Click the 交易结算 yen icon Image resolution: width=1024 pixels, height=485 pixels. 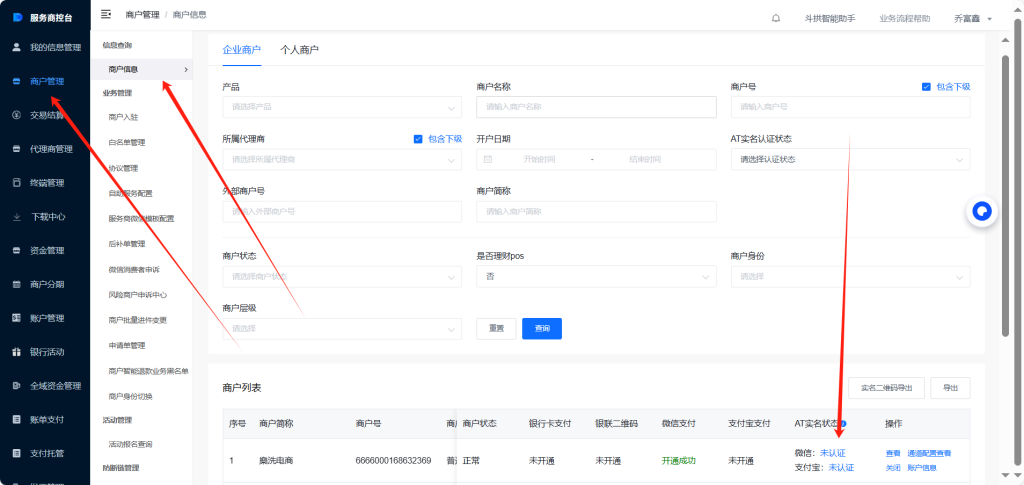pyautogui.click(x=17, y=115)
